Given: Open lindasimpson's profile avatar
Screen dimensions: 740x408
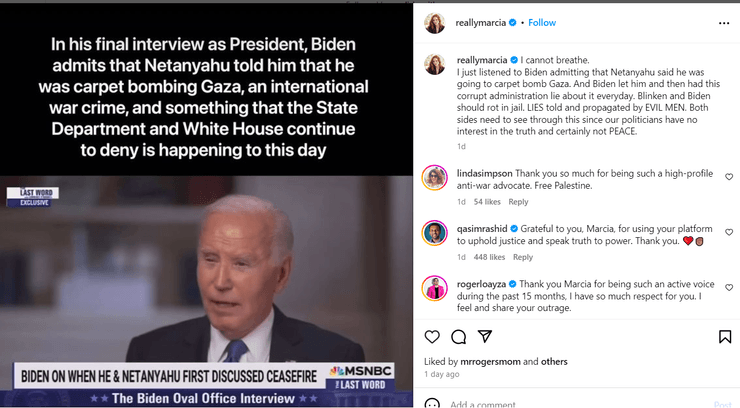Looking at the screenshot, I should tap(434, 178).
